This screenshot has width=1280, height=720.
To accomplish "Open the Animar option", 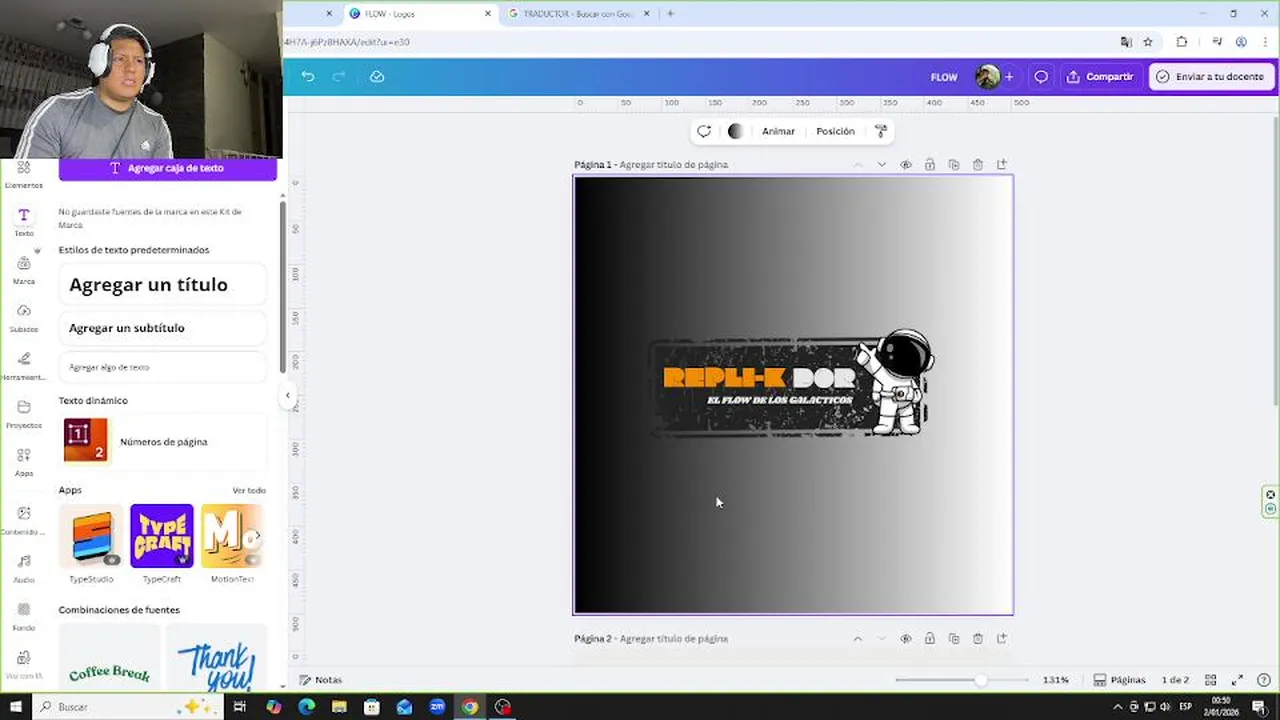I will coord(778,131).
